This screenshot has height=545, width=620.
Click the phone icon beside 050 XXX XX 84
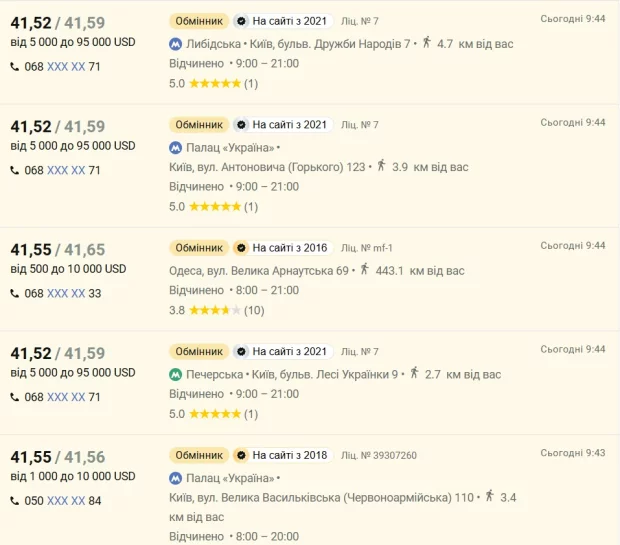15,501
